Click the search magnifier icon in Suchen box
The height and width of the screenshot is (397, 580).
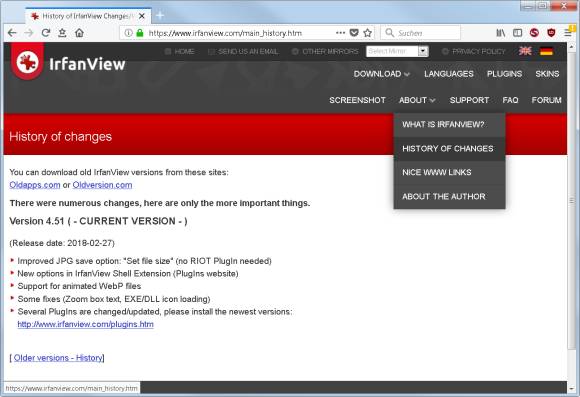pos(389,33)
